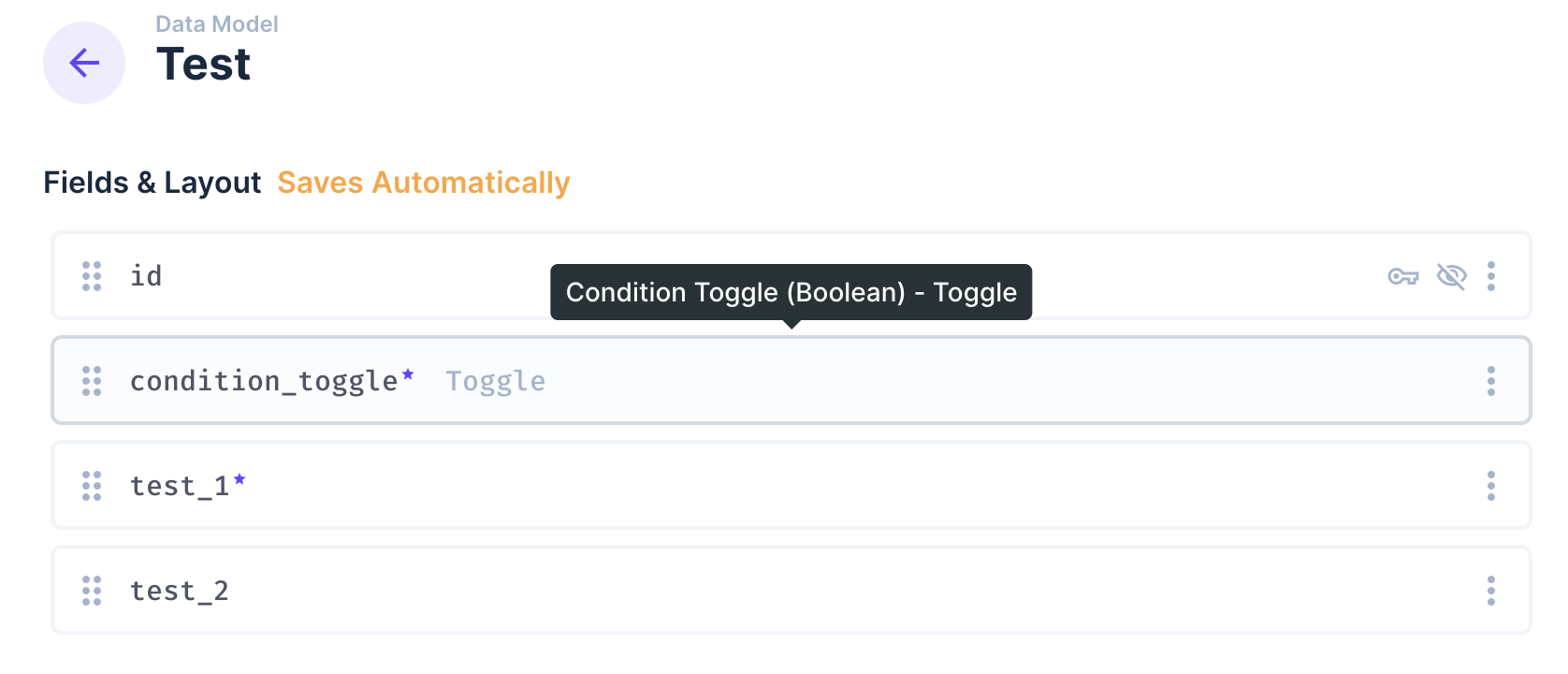Click the Saves Automatically link
Viewport: 1568px width, 674px height.
point(423,182)
